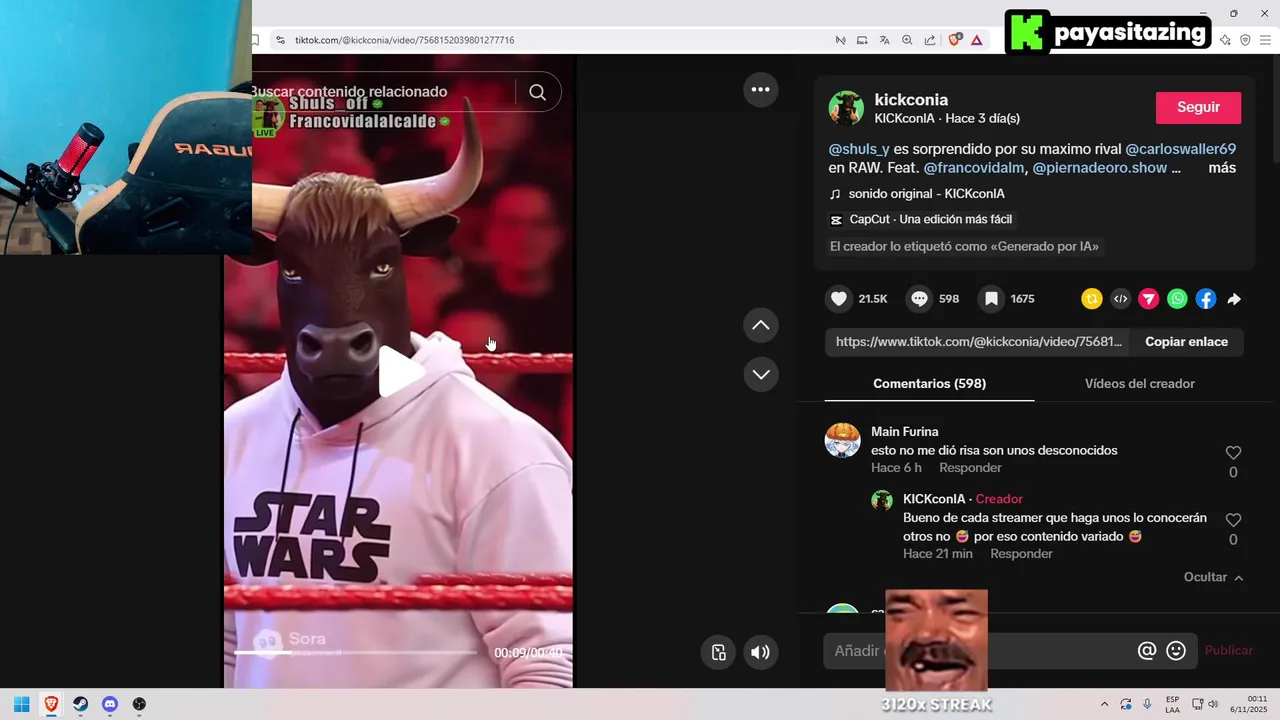
Task: Expand the system tray hidden icons chevron
Action: (1104, 704)
